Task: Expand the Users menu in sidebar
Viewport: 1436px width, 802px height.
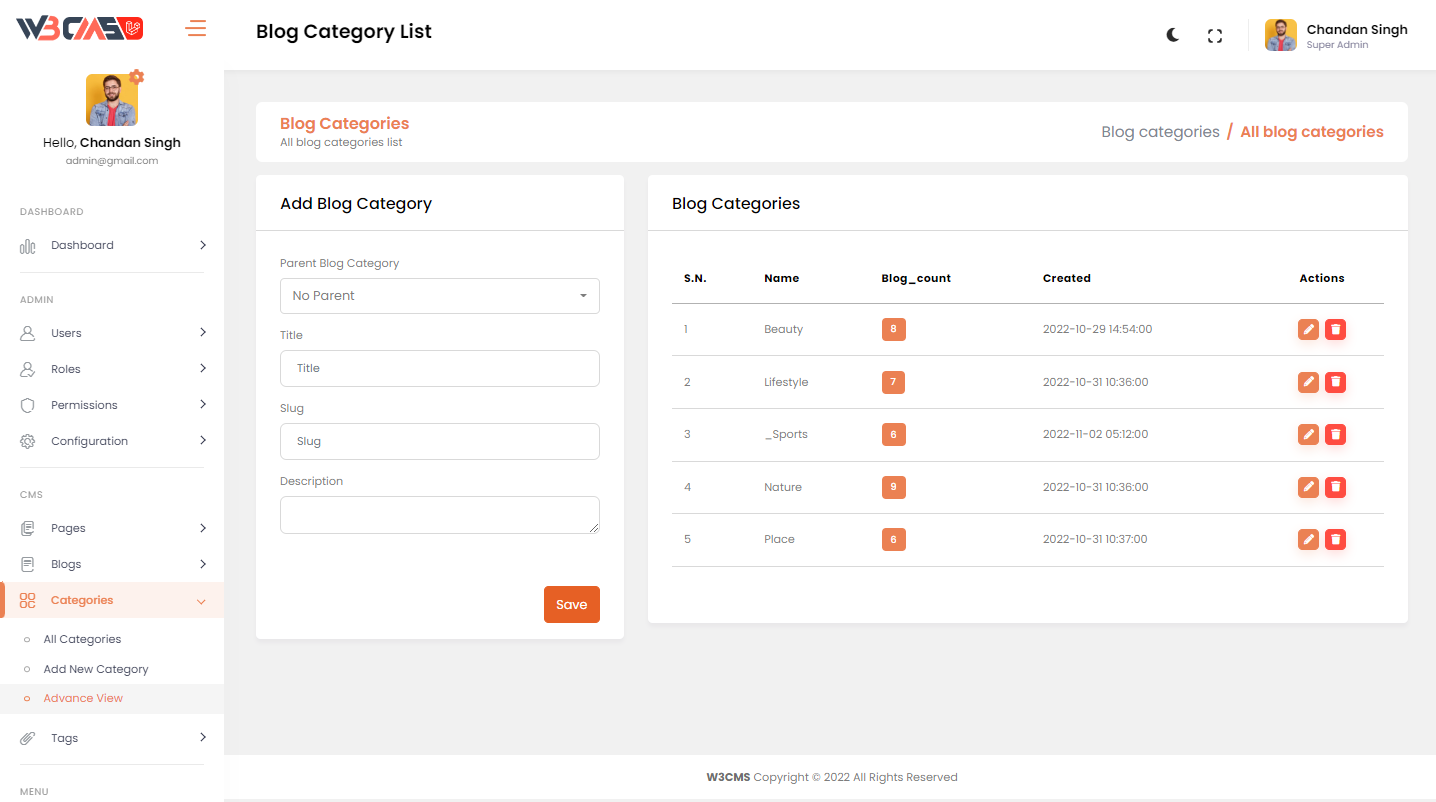Action: click(x=112, y=333)
